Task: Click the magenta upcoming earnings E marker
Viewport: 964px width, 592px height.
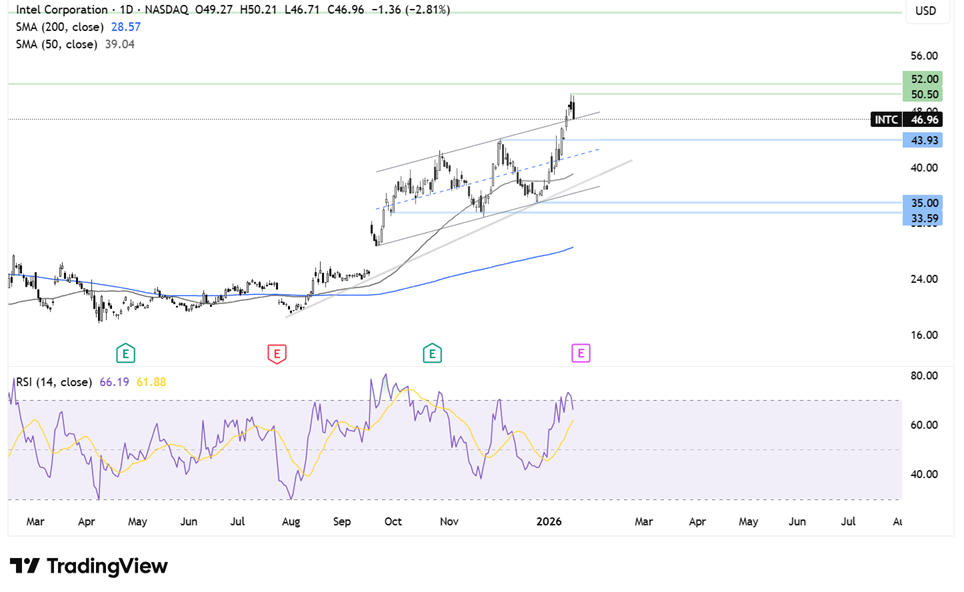Action: tap(580, 353)
